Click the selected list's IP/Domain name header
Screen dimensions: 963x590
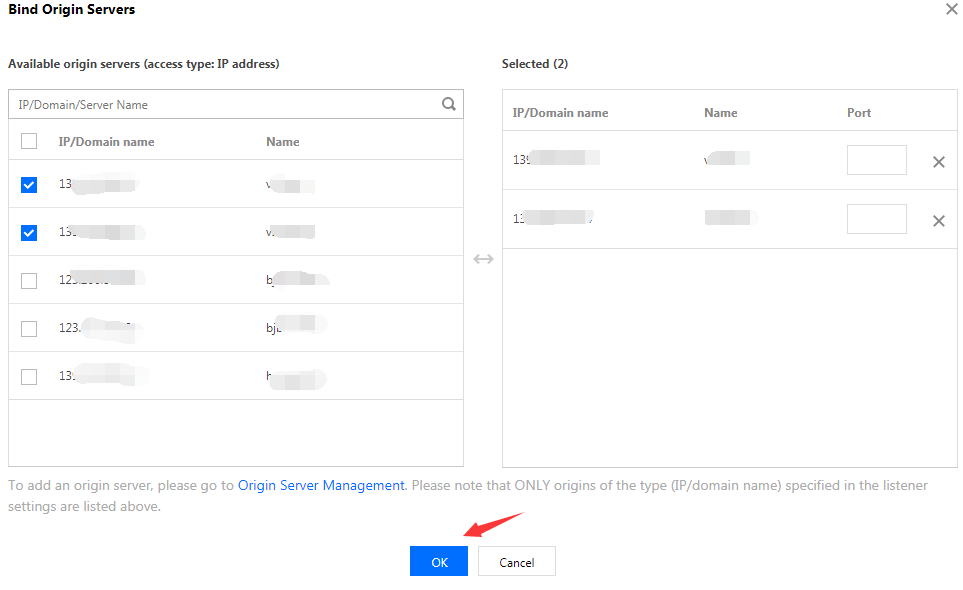pyautogui.click(x=560, y=113)
